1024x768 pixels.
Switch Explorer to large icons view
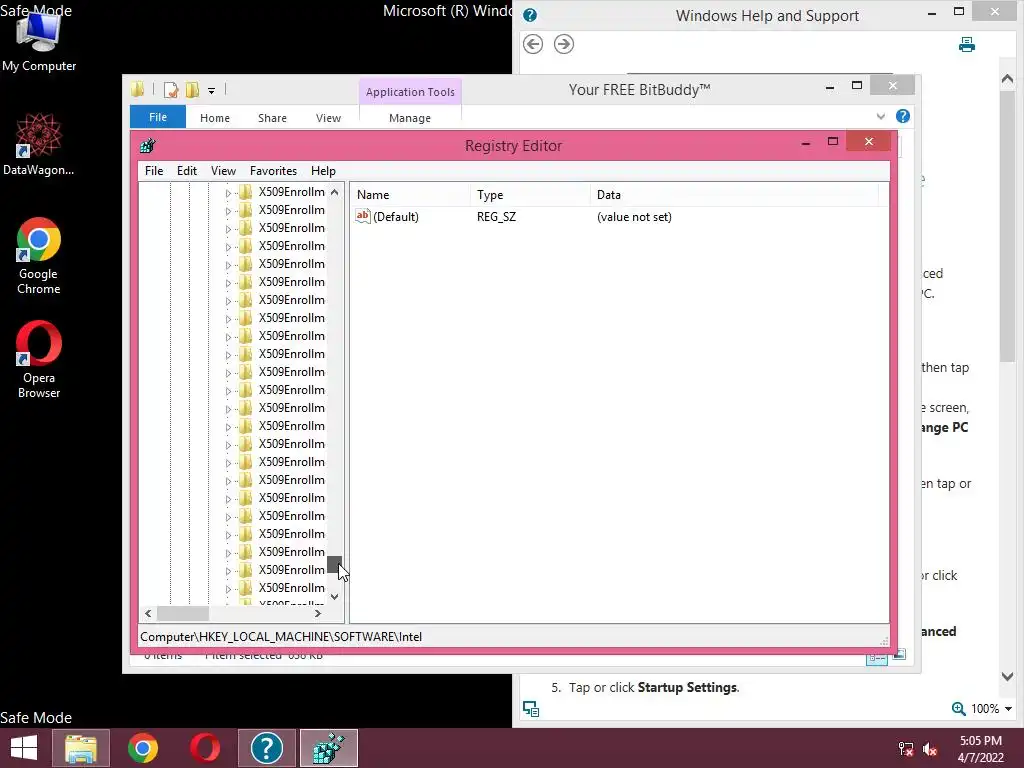coord(899,654)
